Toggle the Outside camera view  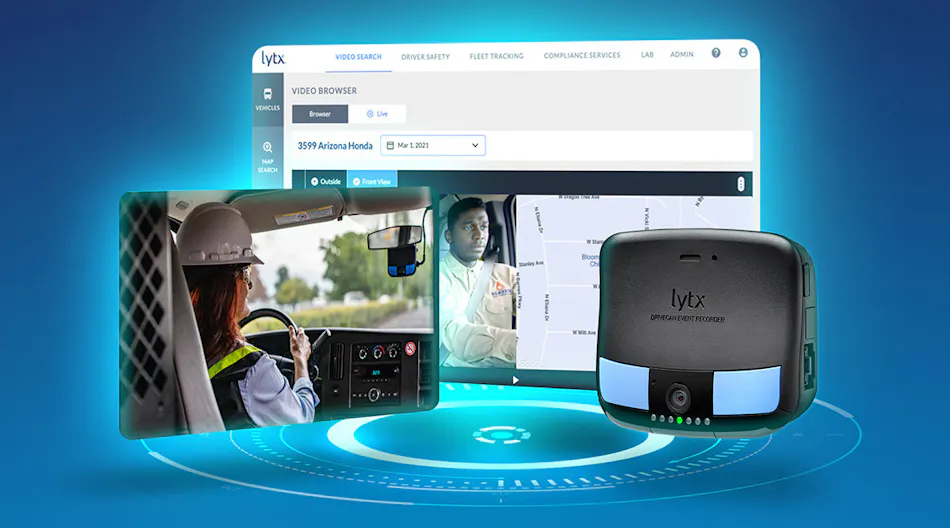coord(325,181)
